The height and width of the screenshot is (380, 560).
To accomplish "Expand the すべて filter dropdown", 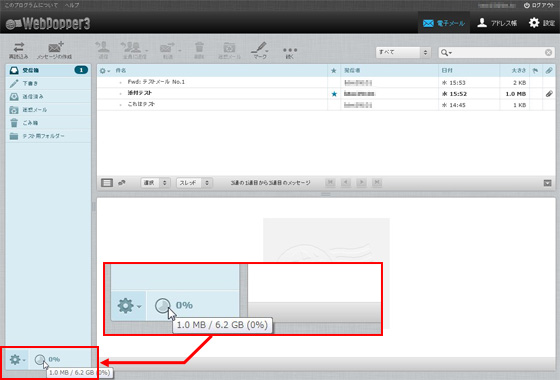I will point(403,52).
